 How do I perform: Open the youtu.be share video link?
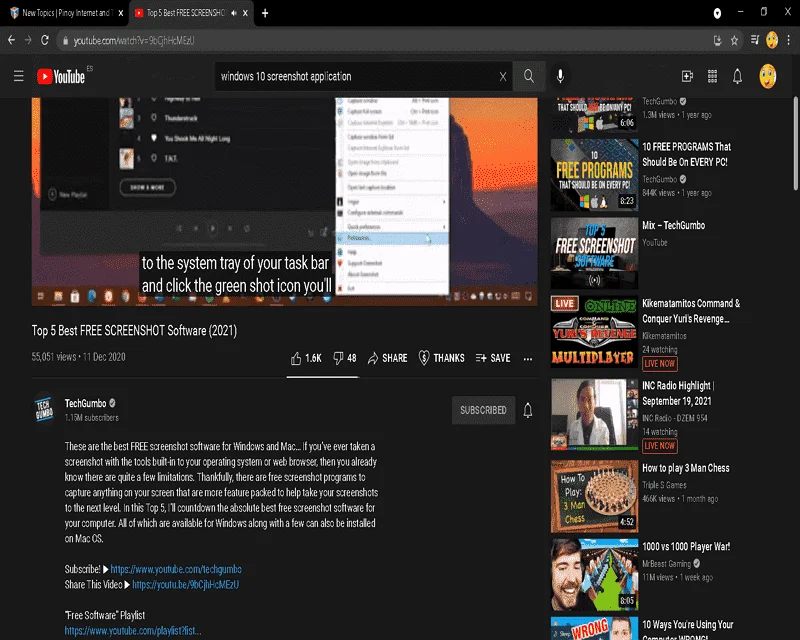[186, 584]
